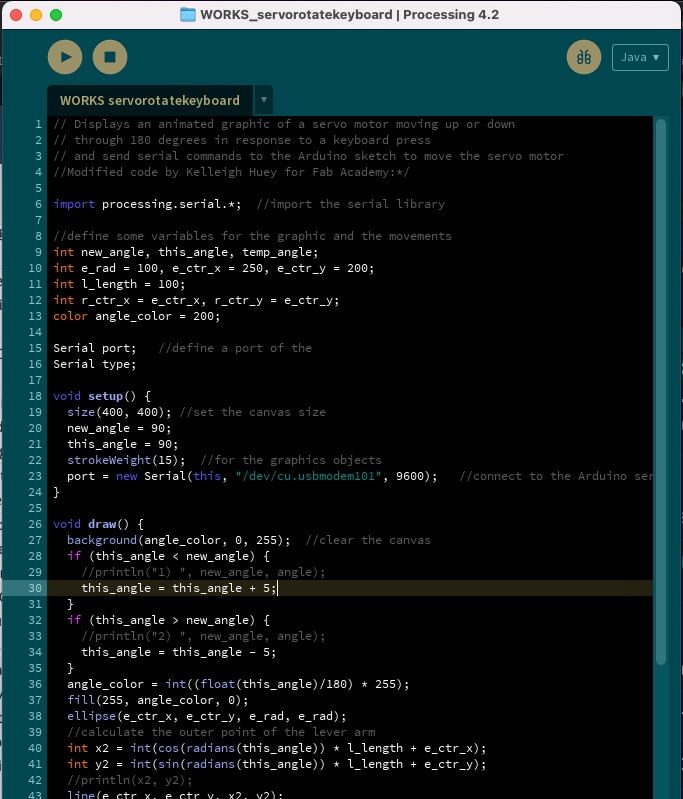Viewport: 683px width, 799px height.
Task: Click line number 1 in the gutter
Action: coord(38,124)
